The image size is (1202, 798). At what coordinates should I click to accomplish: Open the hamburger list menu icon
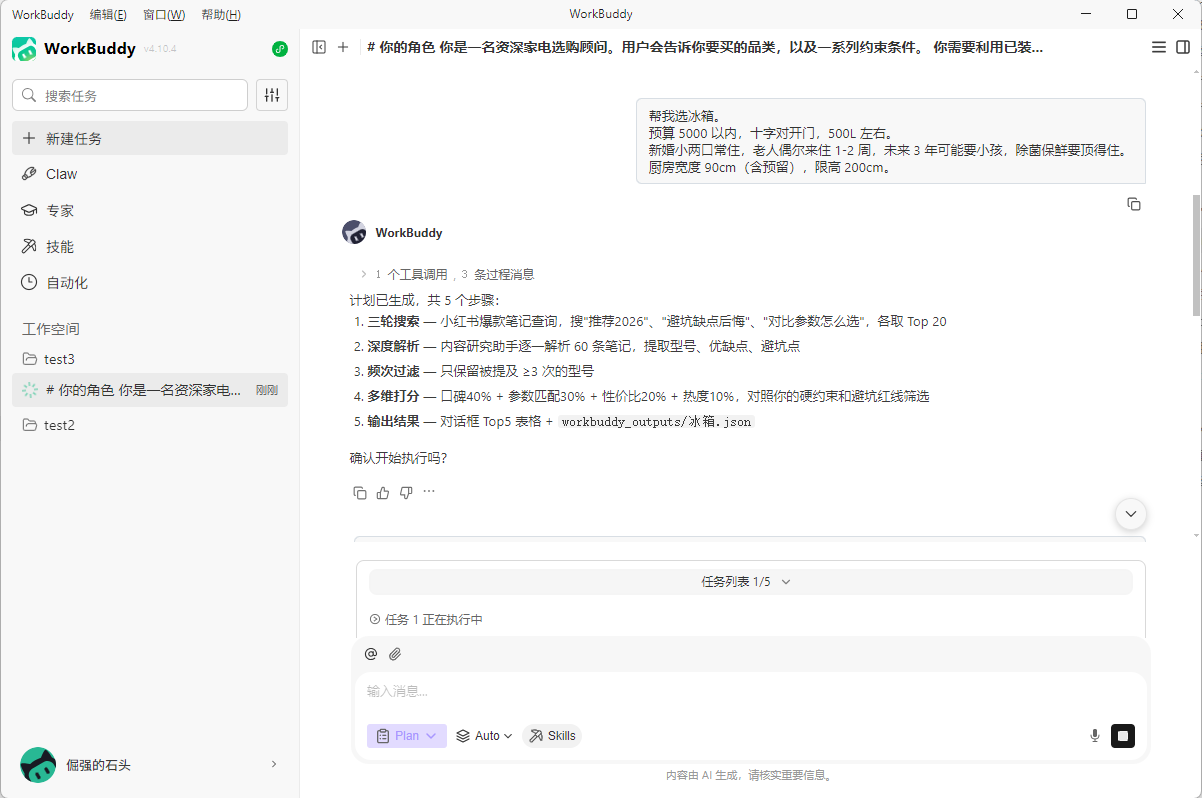(x=1159, y=47)
